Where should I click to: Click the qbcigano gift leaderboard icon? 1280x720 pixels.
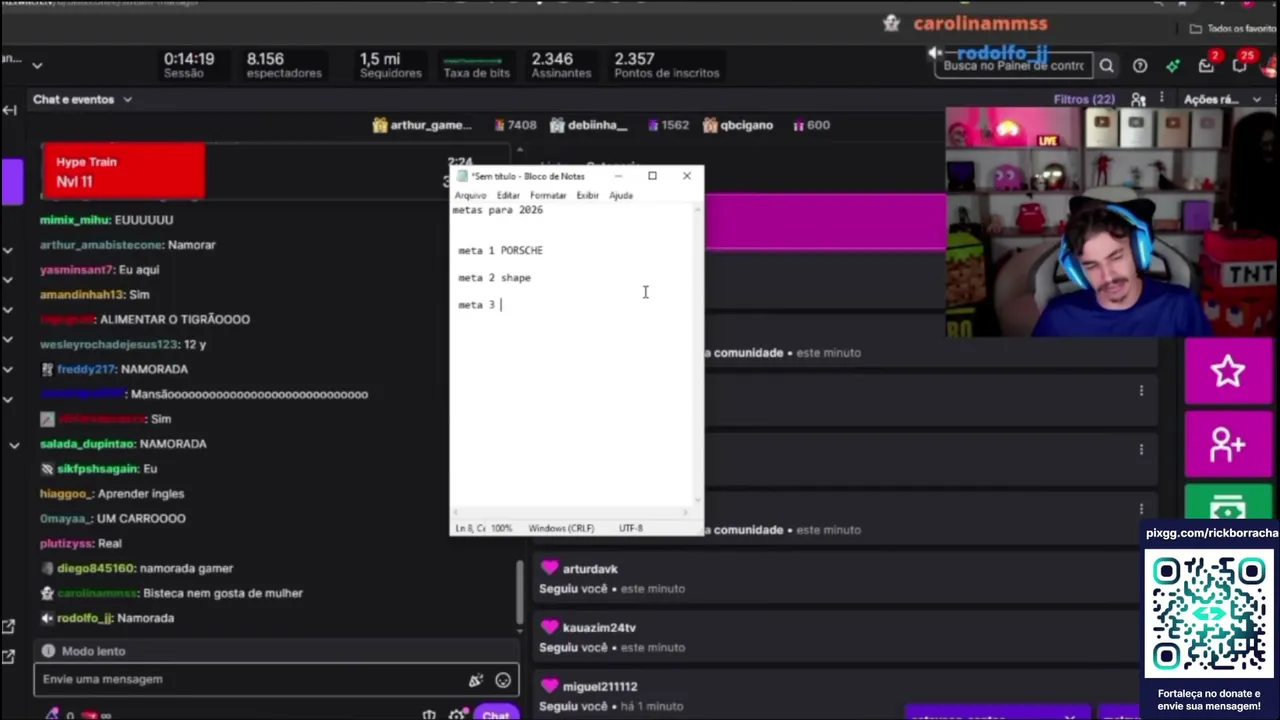710,125
